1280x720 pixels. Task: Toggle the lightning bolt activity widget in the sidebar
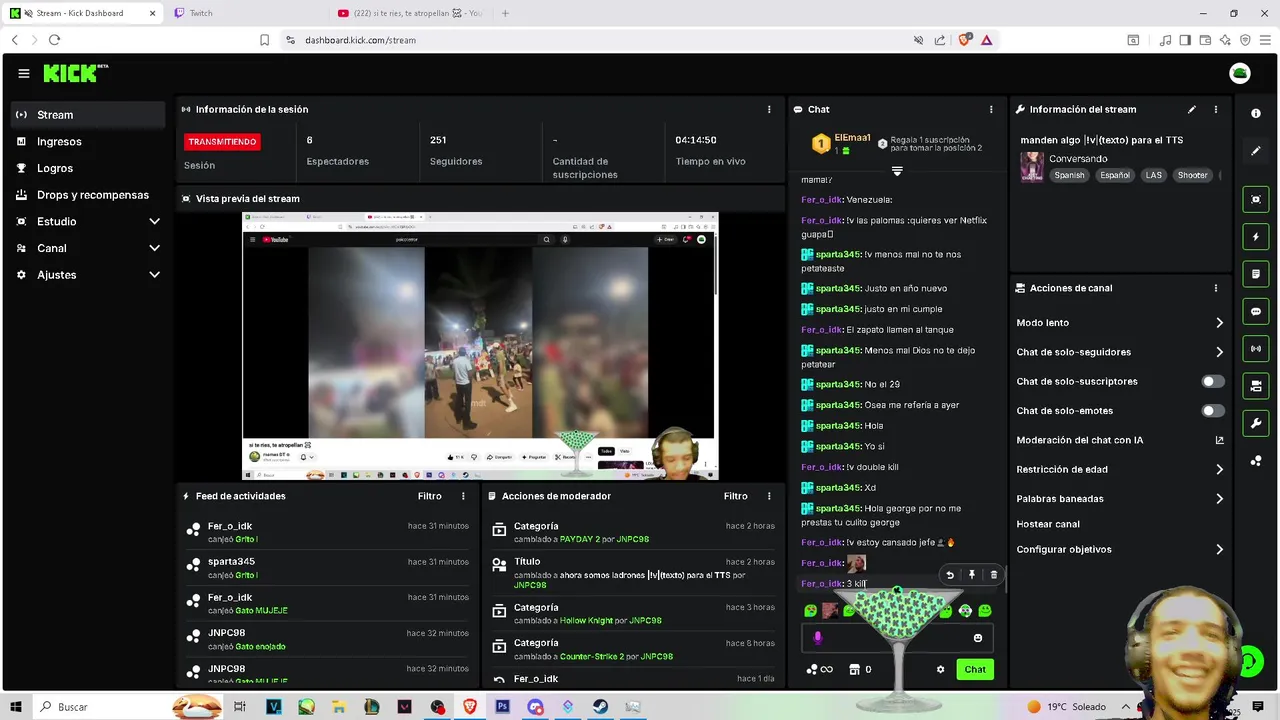(1256, 237)
